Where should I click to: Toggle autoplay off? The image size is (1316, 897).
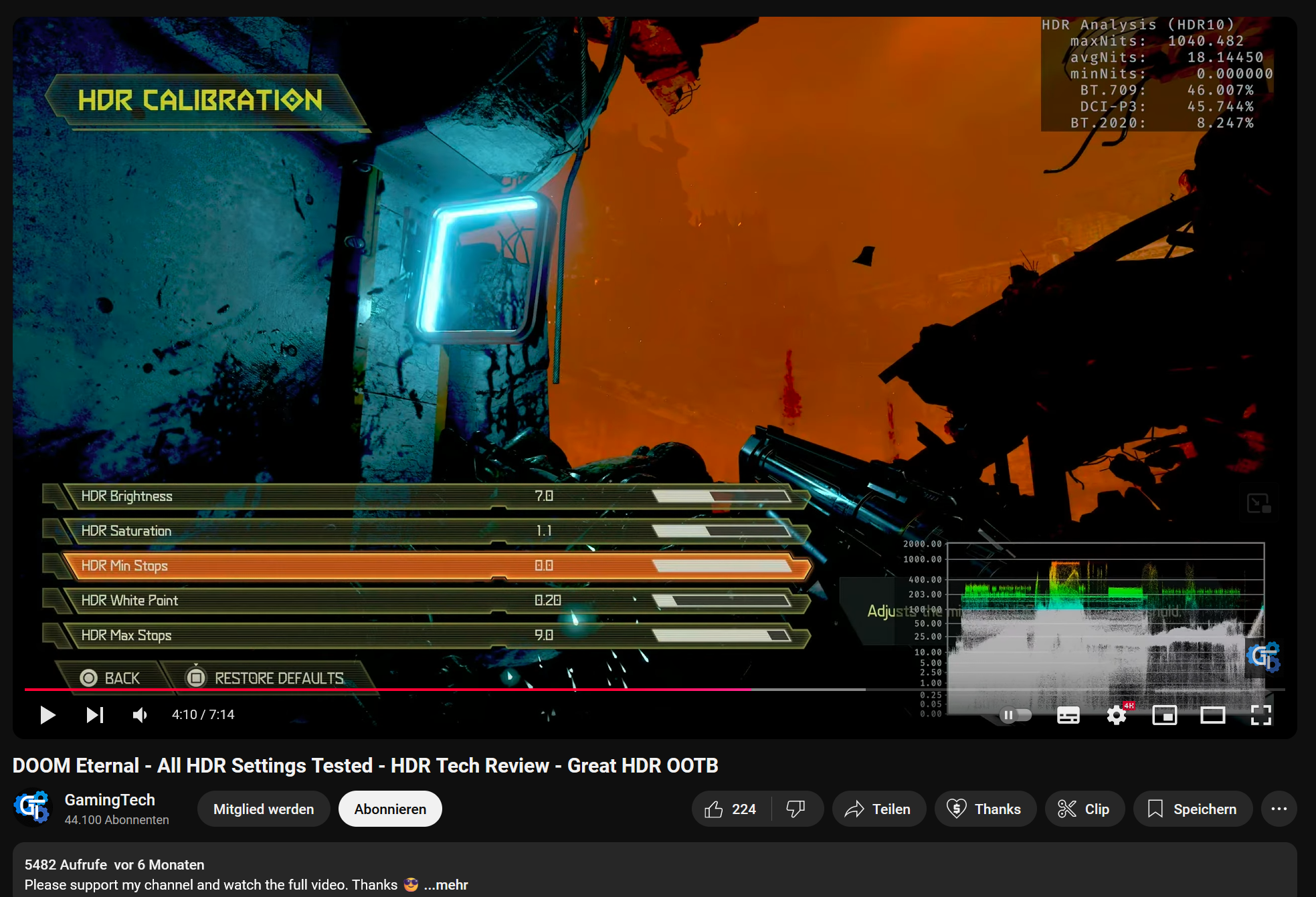point(1014,714)
